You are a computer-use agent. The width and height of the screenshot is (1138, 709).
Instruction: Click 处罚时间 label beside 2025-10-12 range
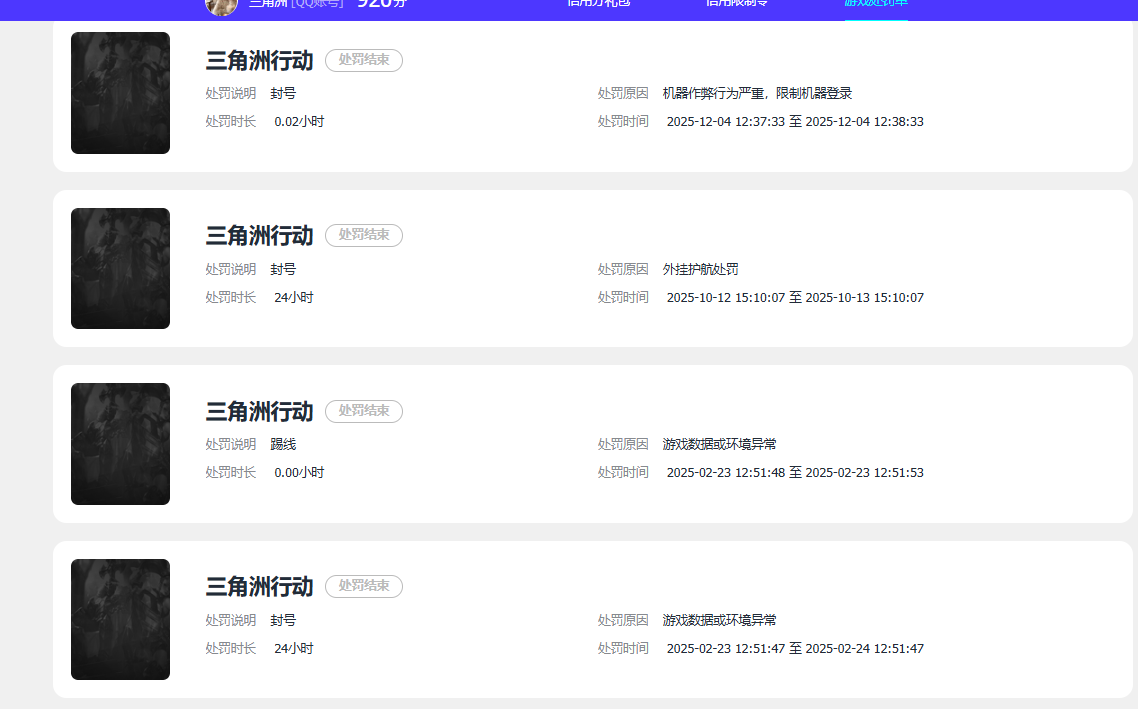coord(623,298)
